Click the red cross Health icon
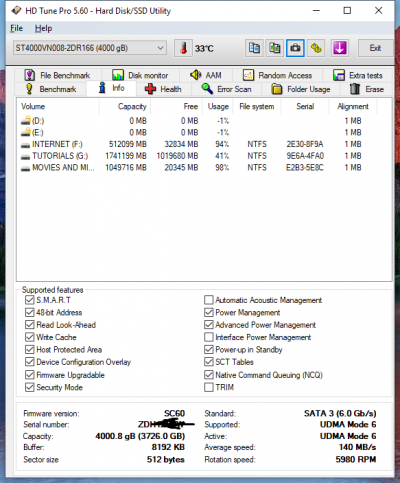Image resolution: width=400 pixels, height=483 pixels. tap(150, 89)
